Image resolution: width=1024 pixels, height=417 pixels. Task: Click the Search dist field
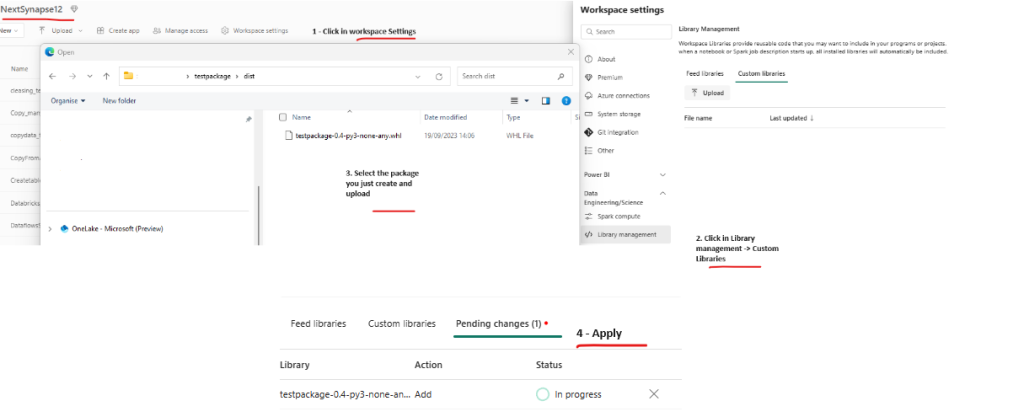click(x=515, y=76)
